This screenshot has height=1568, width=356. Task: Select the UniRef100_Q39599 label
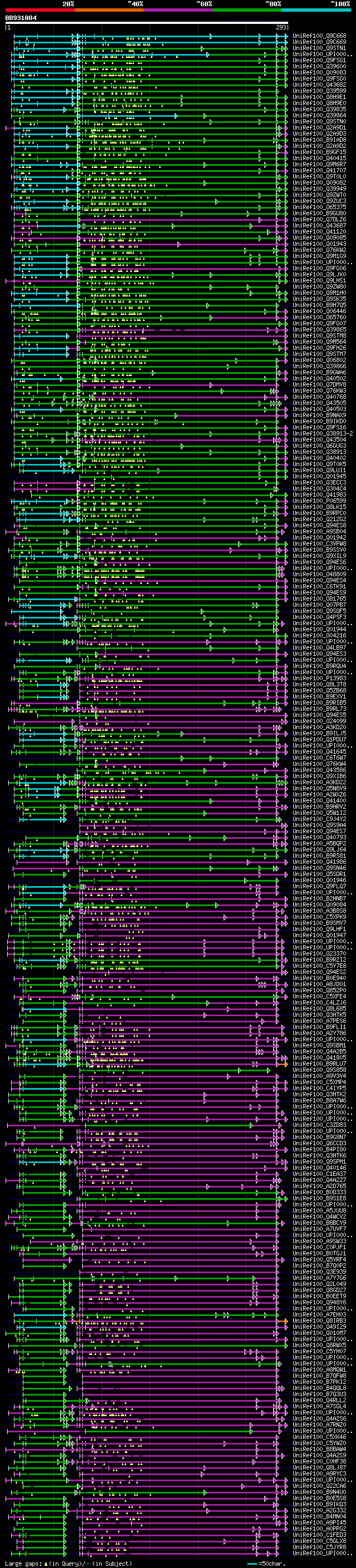(319, 91)
